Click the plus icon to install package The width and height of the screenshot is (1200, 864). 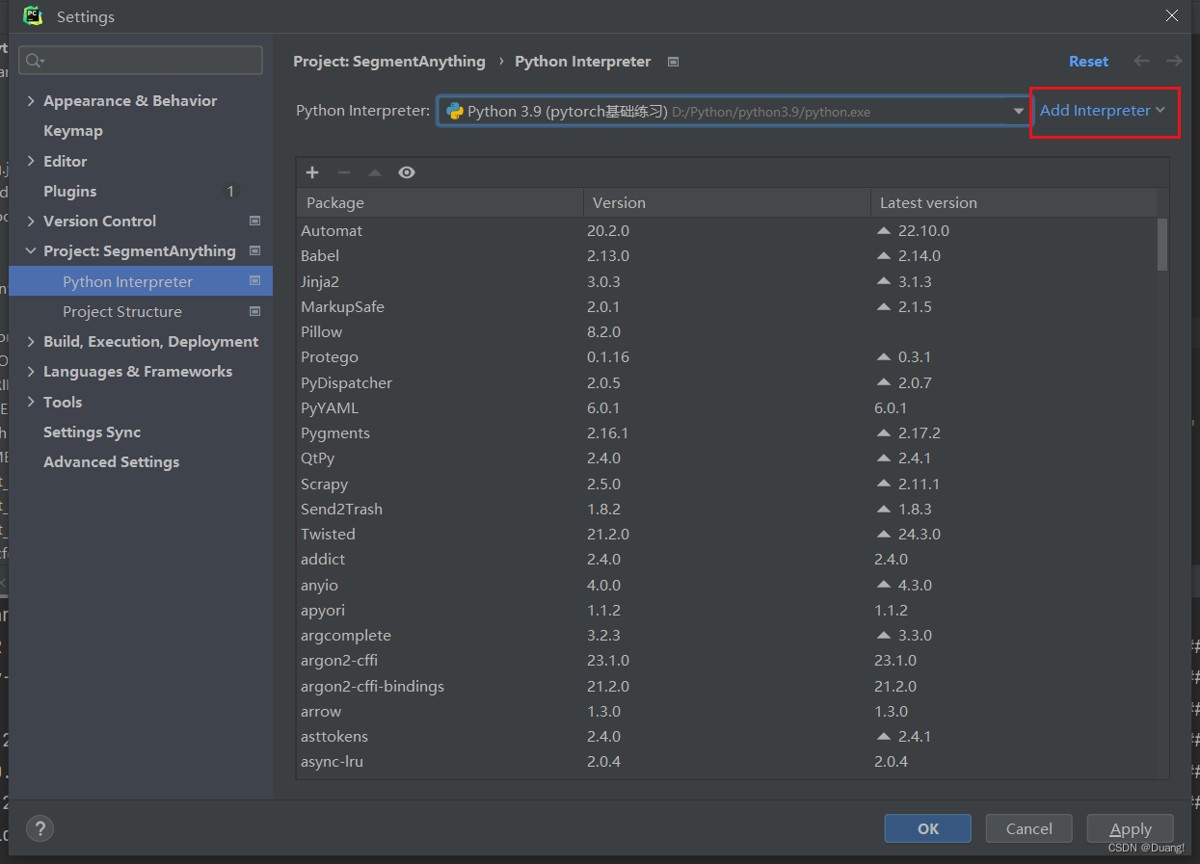312,173
